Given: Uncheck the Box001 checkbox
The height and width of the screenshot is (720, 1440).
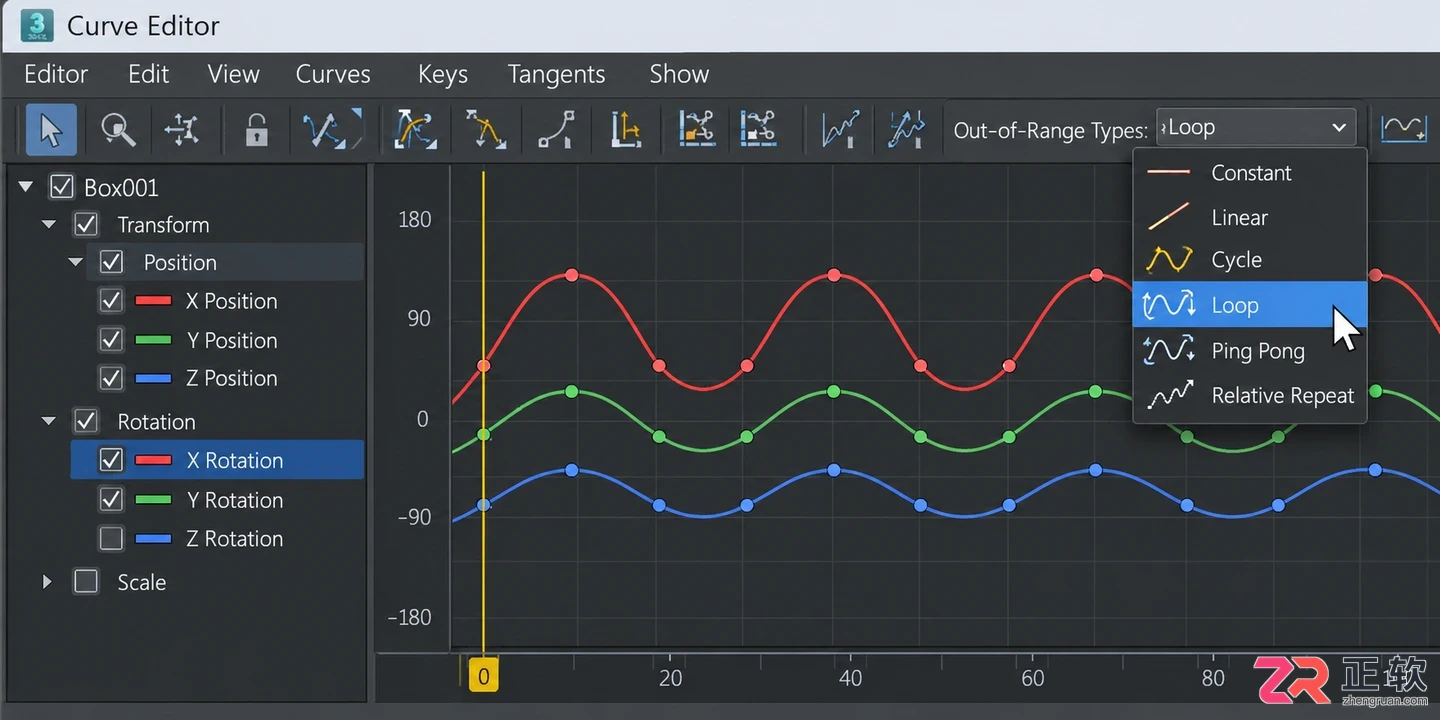Looking at the screenshot, I should tap(62, 187).
